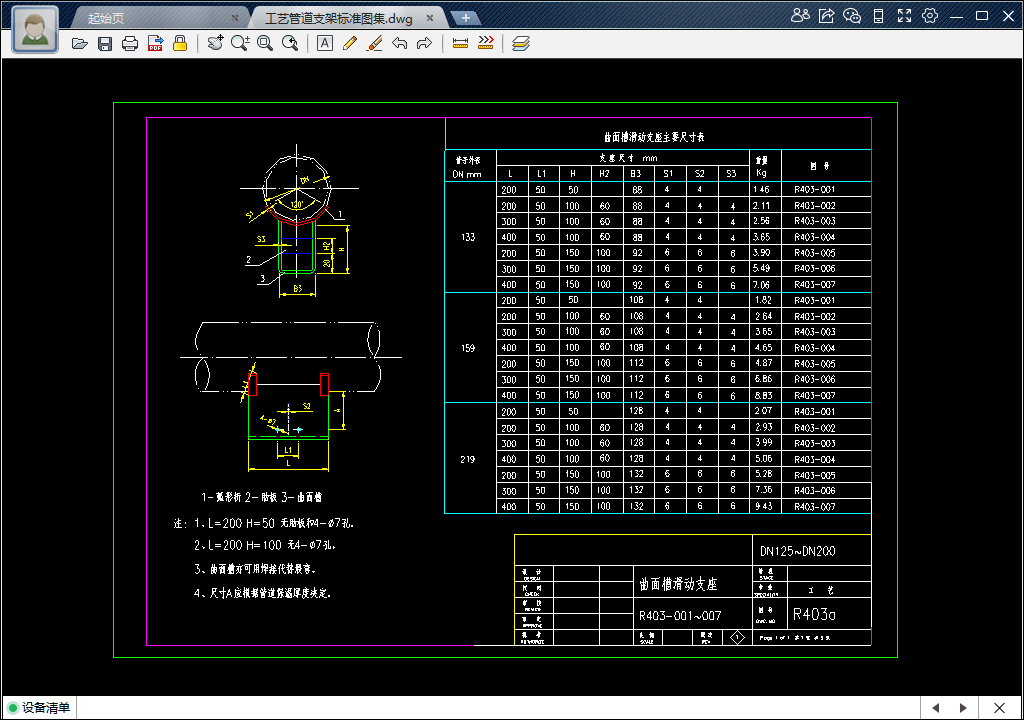Click the Open file folder icon

[80, 43]
